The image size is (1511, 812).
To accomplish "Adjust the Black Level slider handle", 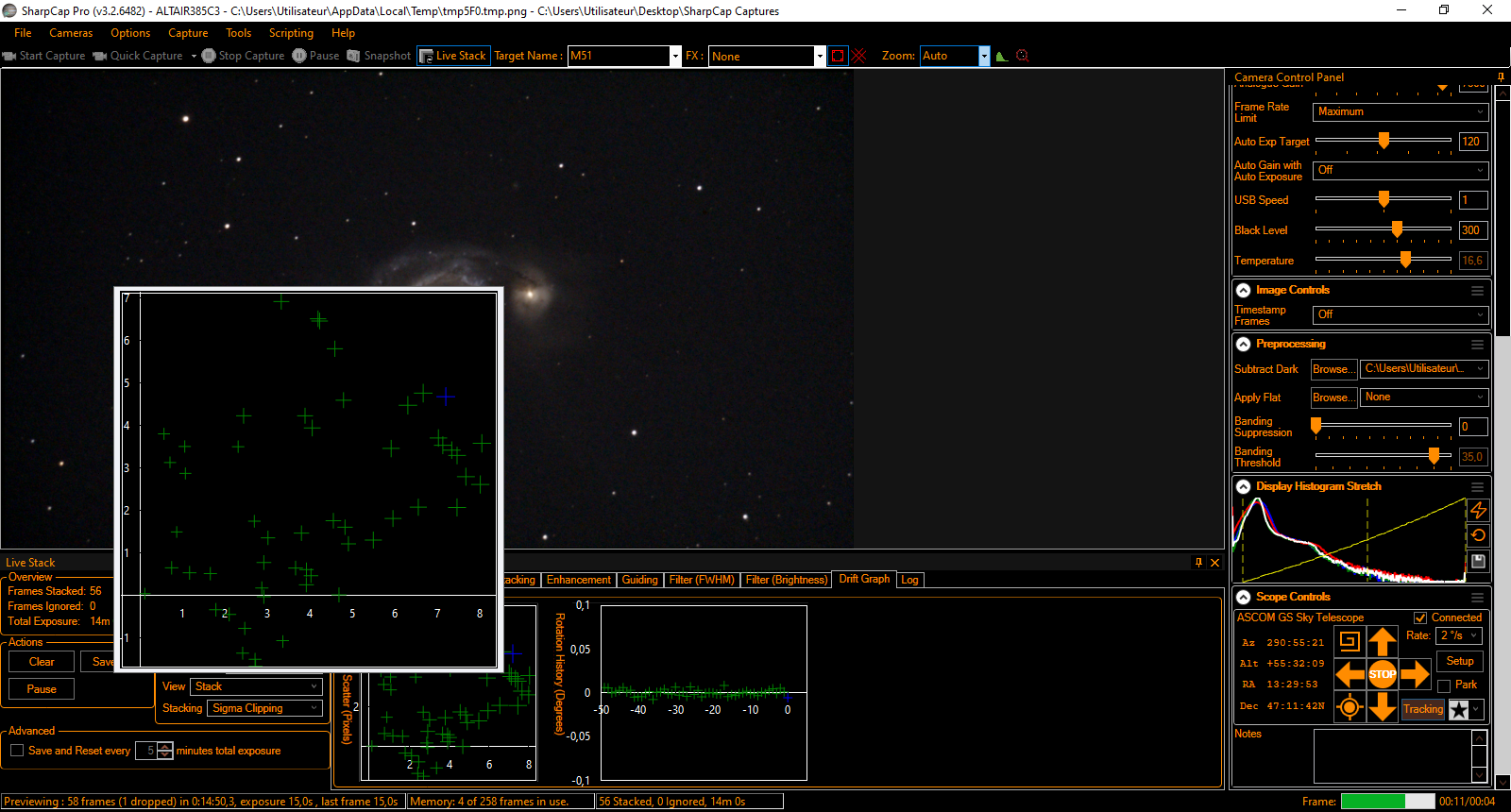I will (1397, 229).
